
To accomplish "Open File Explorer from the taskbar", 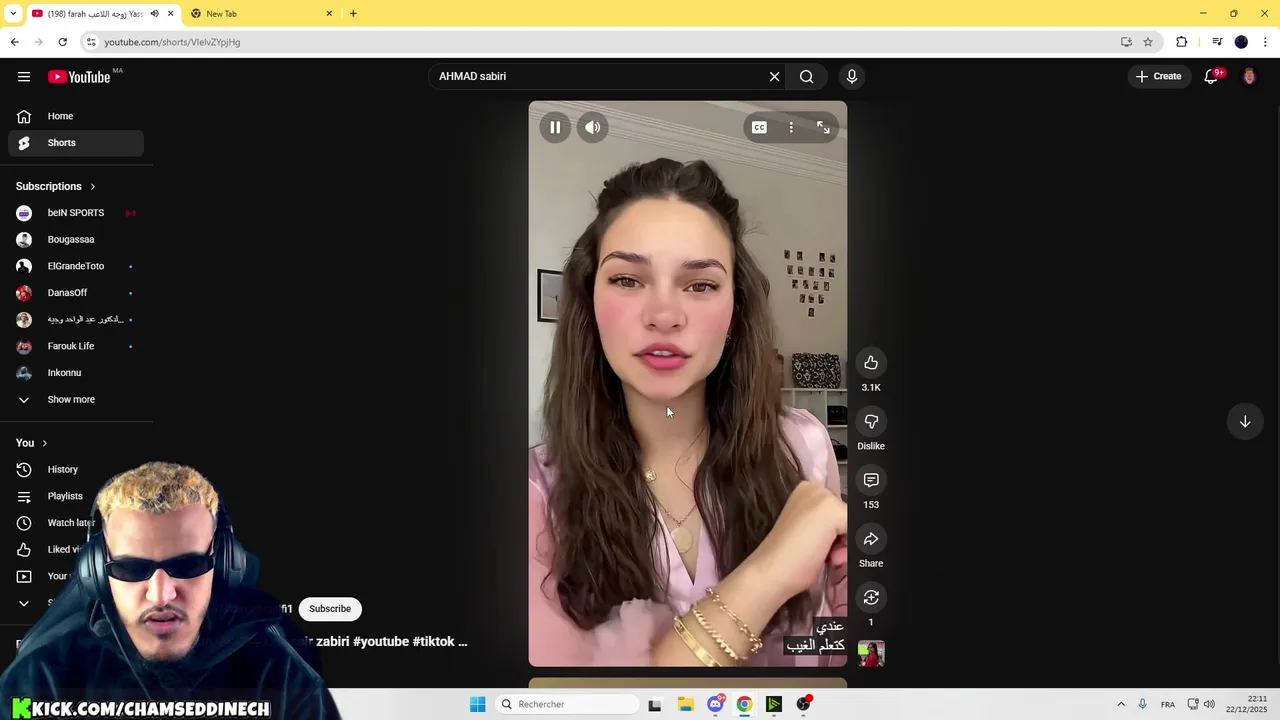I will 685,705.
